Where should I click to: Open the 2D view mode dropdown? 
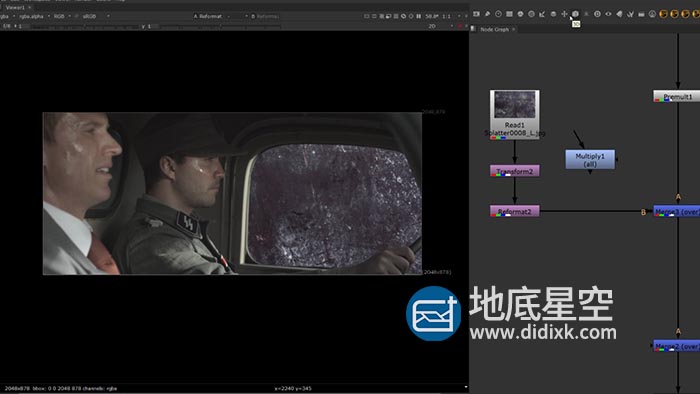(440, 26)
